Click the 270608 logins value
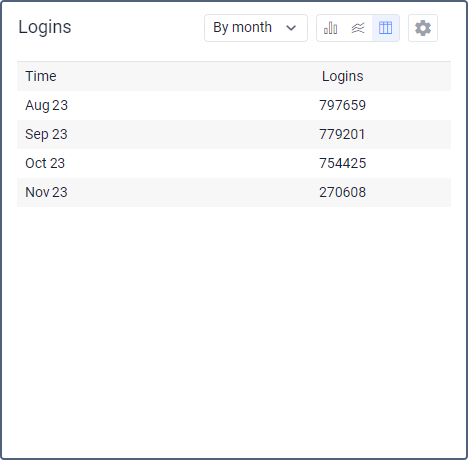The height and width of the screenshot is (460, 468). point(342,192)
